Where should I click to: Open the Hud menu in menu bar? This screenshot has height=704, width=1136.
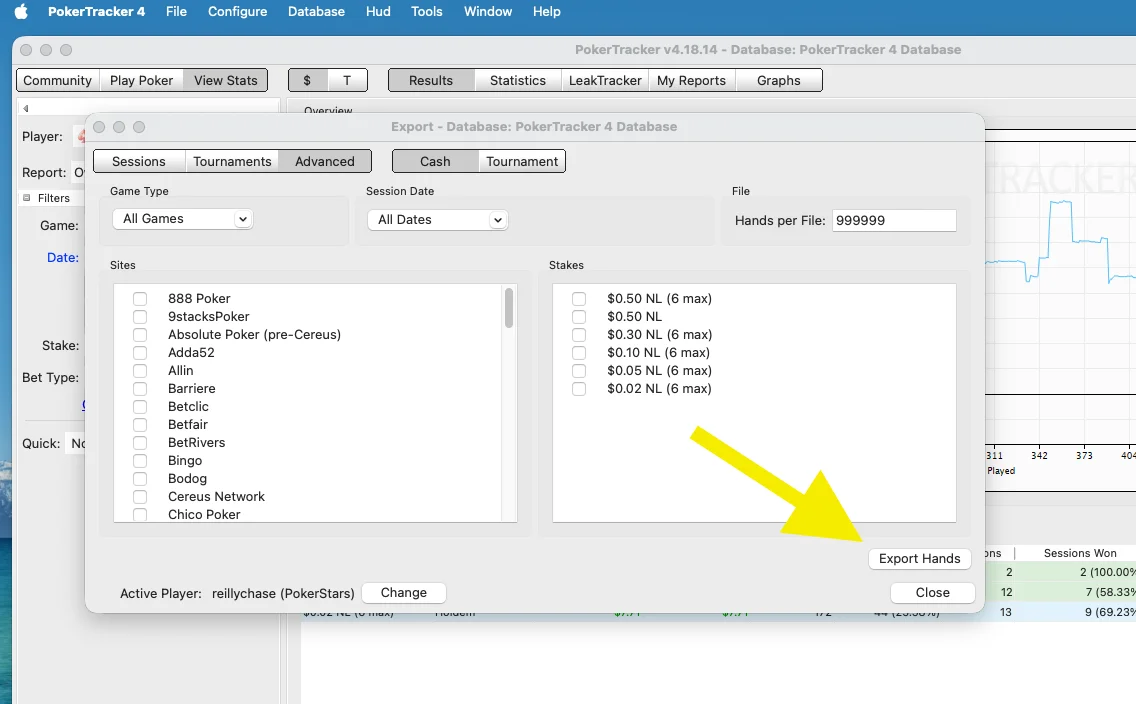[378, 12]
